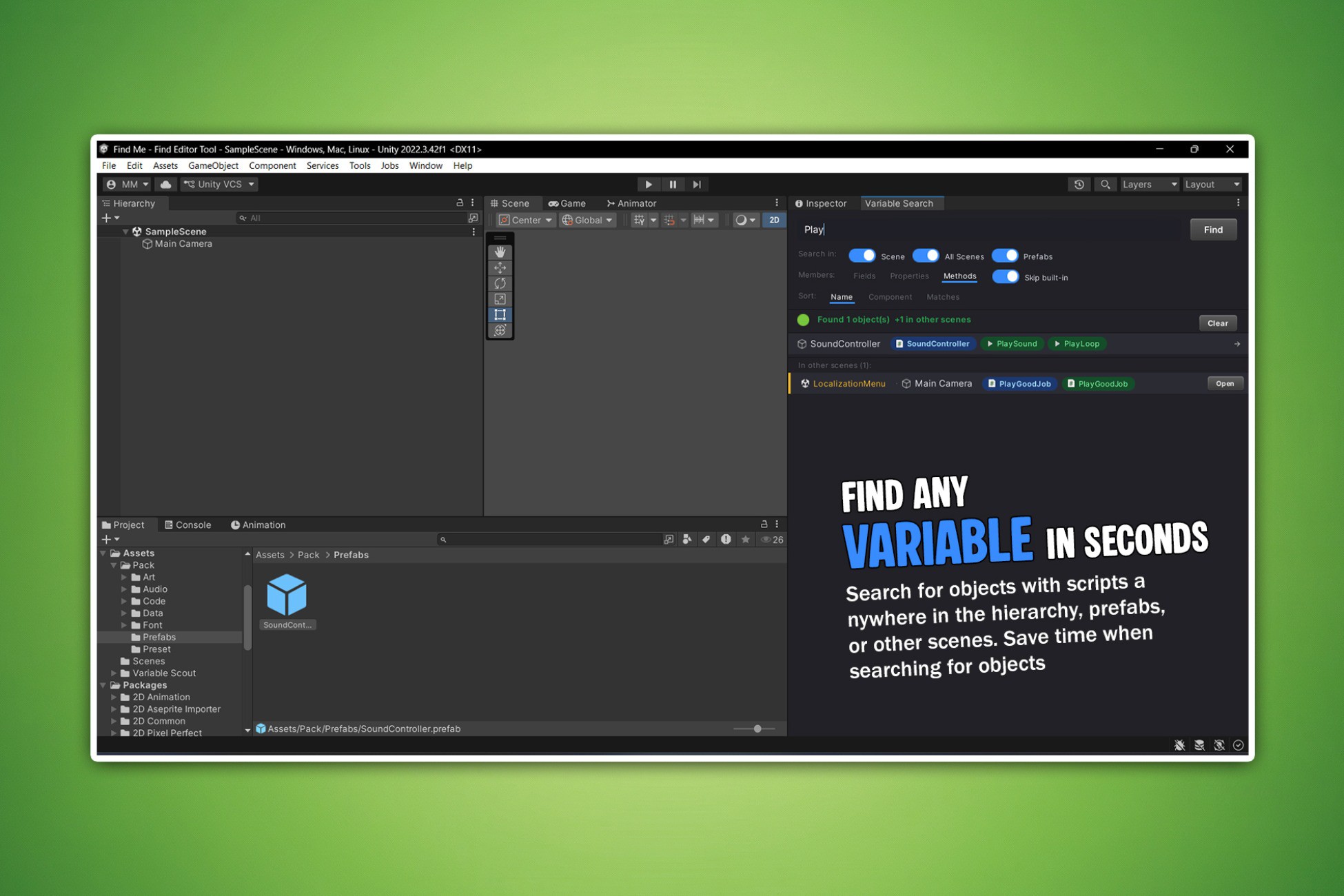Screen dimensions: 1344x896
Task: Toggle the Skip built-in switch
Action: tap(1005, 277)
